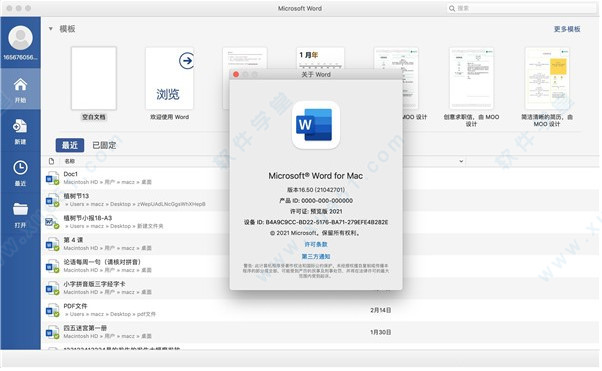Select the calendar 1月 template thumbnail

click(320, 58)
